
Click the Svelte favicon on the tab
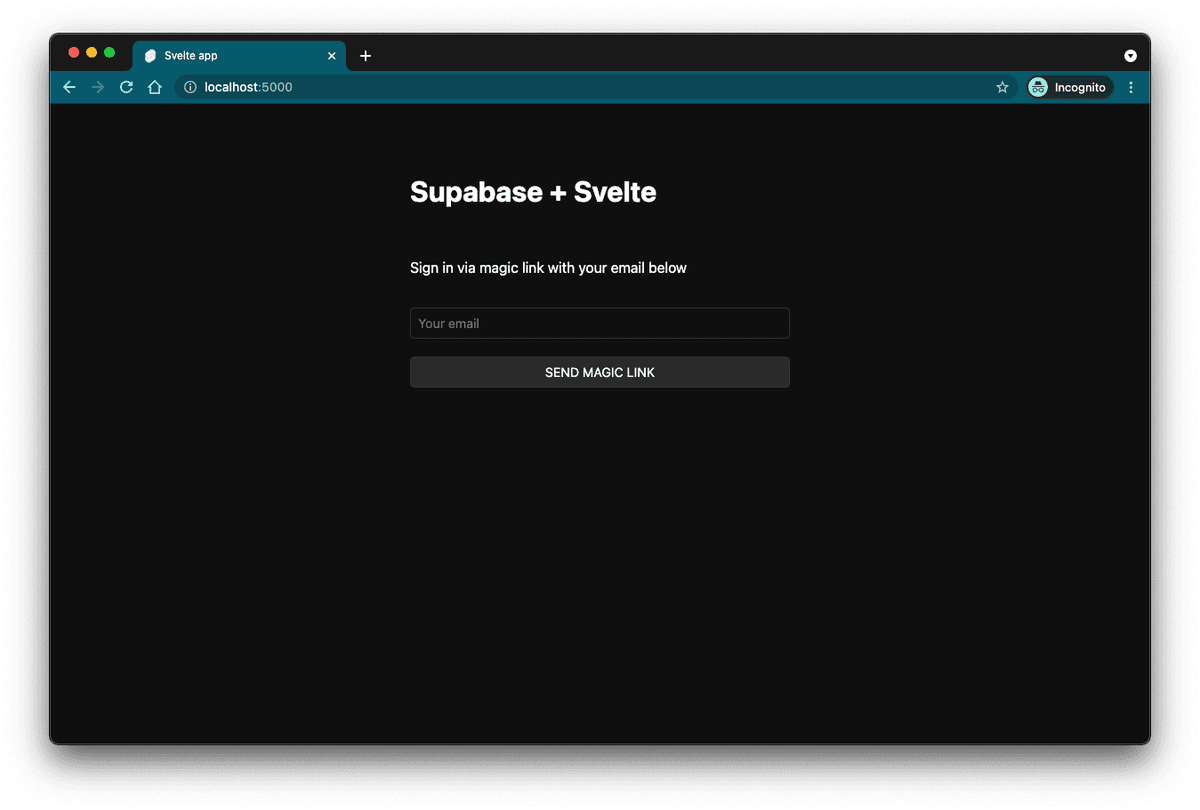tap(150, 56)
